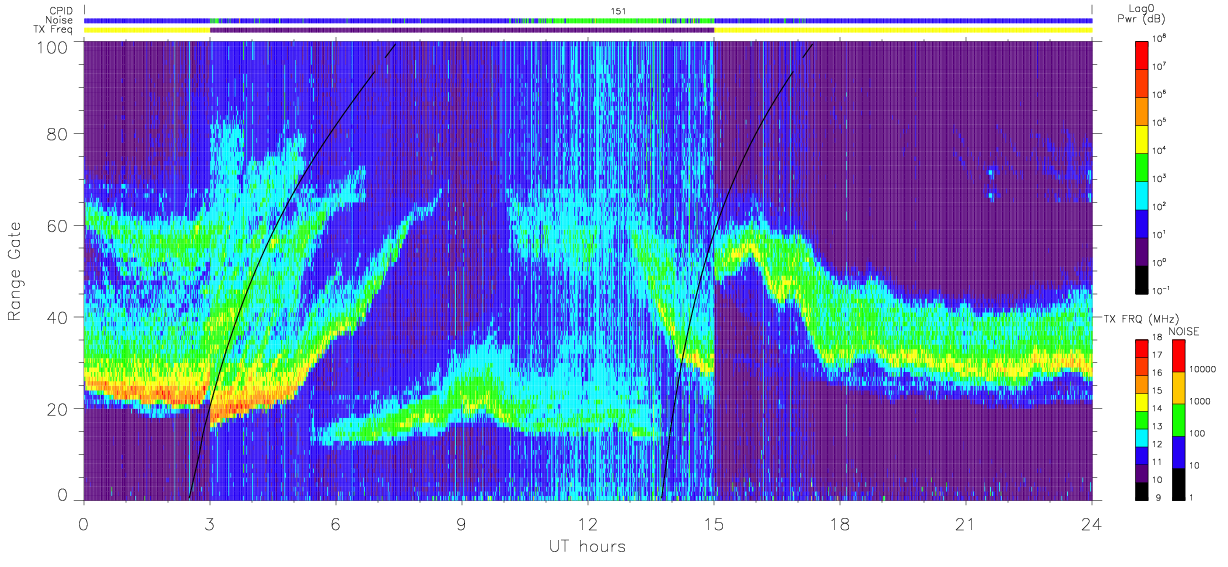Click the 15 tick label on UT hours axis
The width and height of the screenshot is (1228, 567).
[714, 523]
